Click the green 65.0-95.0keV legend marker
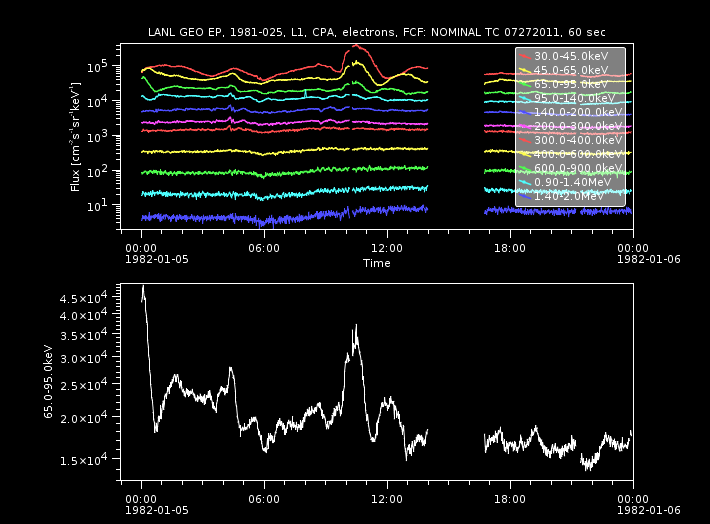 526,85
